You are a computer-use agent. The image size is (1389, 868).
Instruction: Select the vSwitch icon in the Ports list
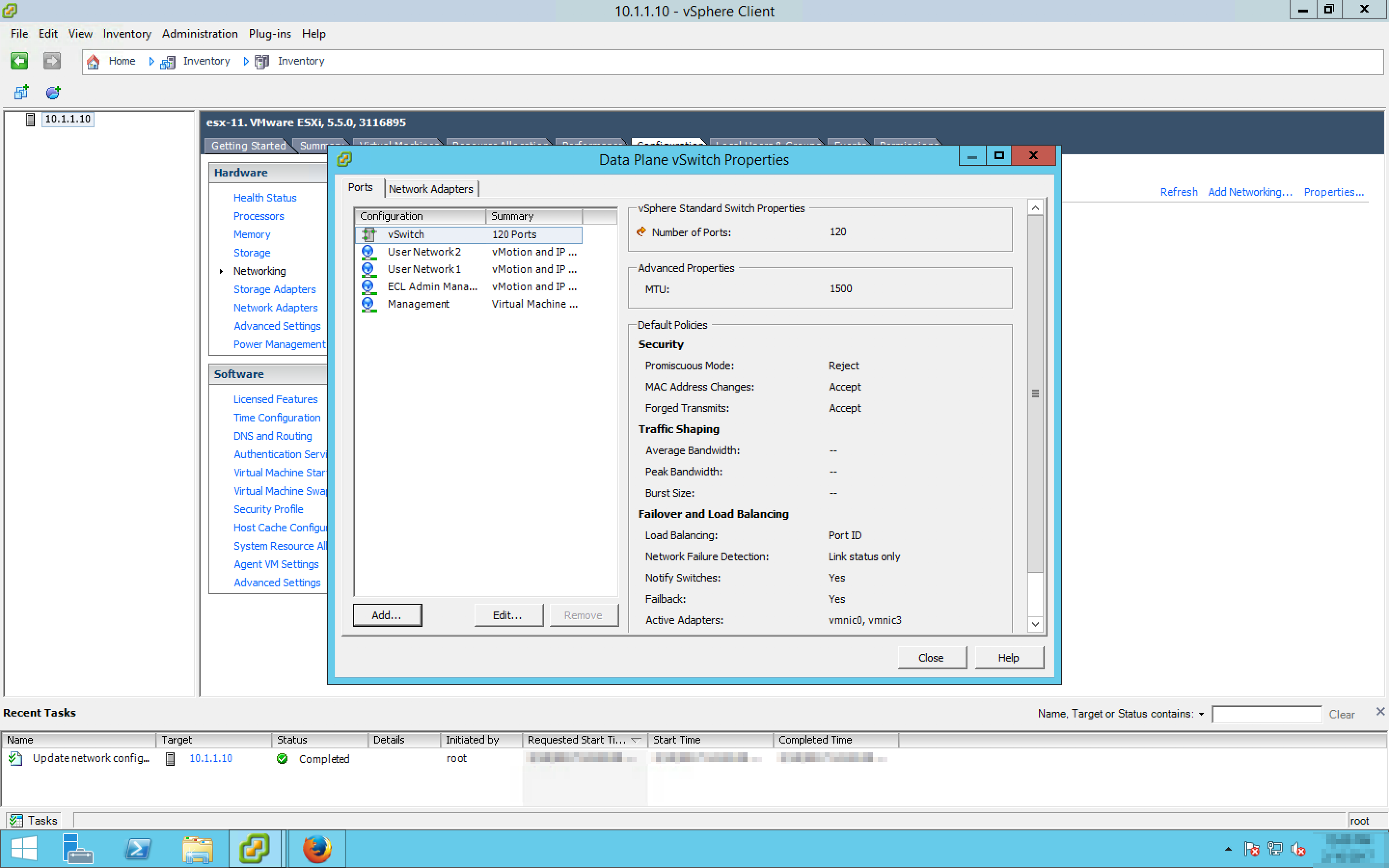[x=368, y=234]
